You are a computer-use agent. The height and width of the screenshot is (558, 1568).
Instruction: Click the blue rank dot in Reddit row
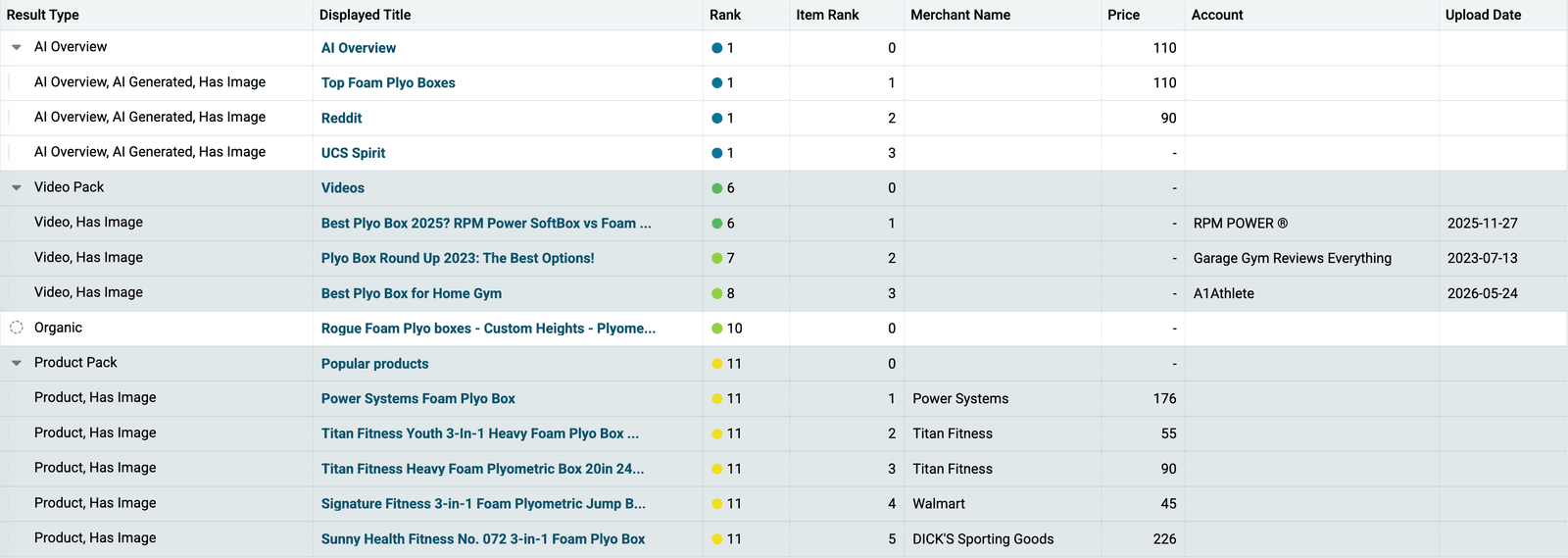(x=717, y=118)
